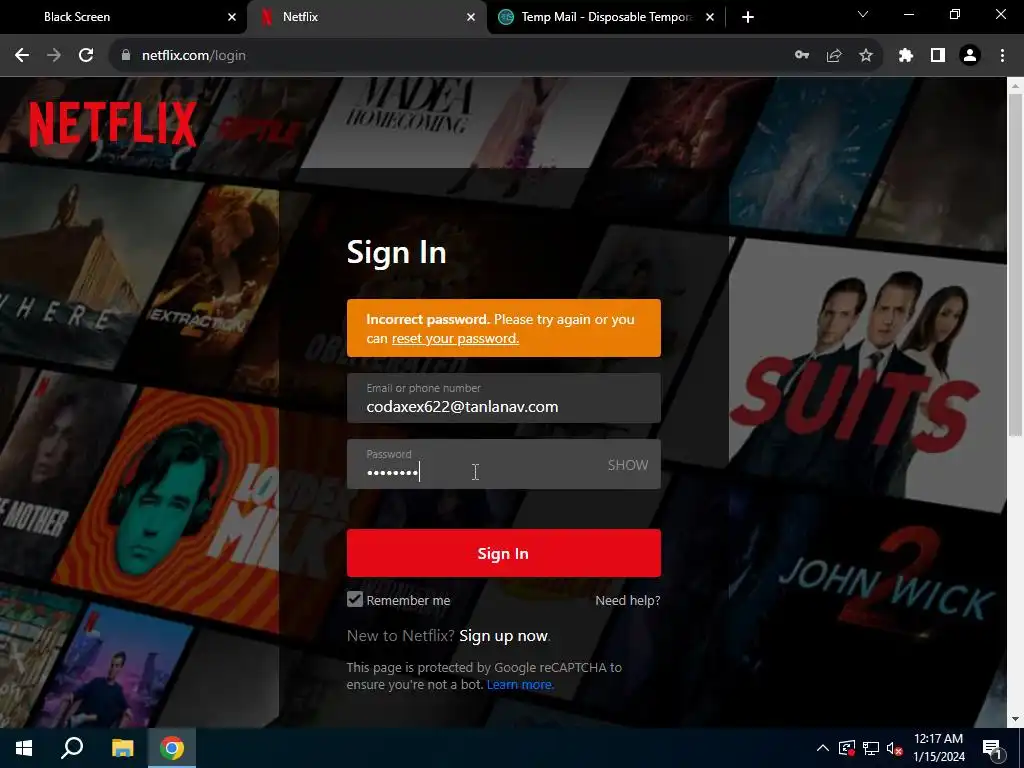Close the Netflix tab

471,17
